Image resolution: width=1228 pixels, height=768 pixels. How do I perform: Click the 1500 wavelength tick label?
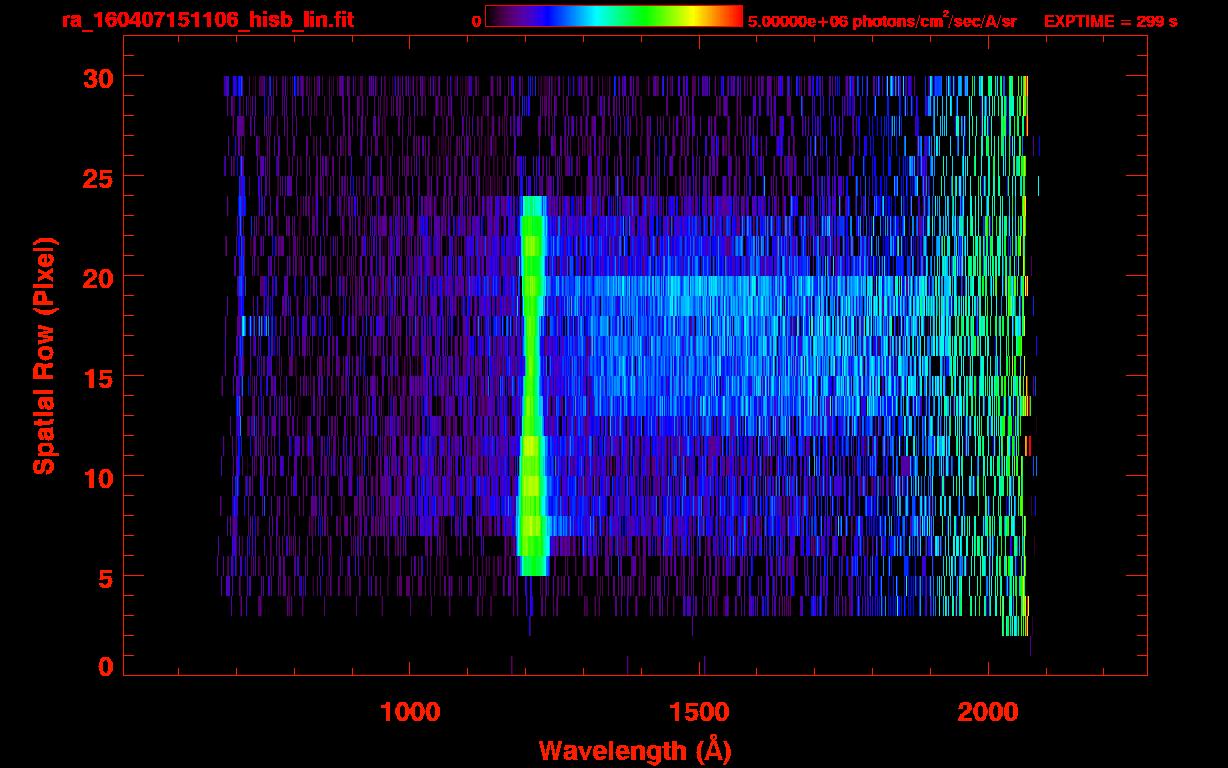tap(699, 712)
